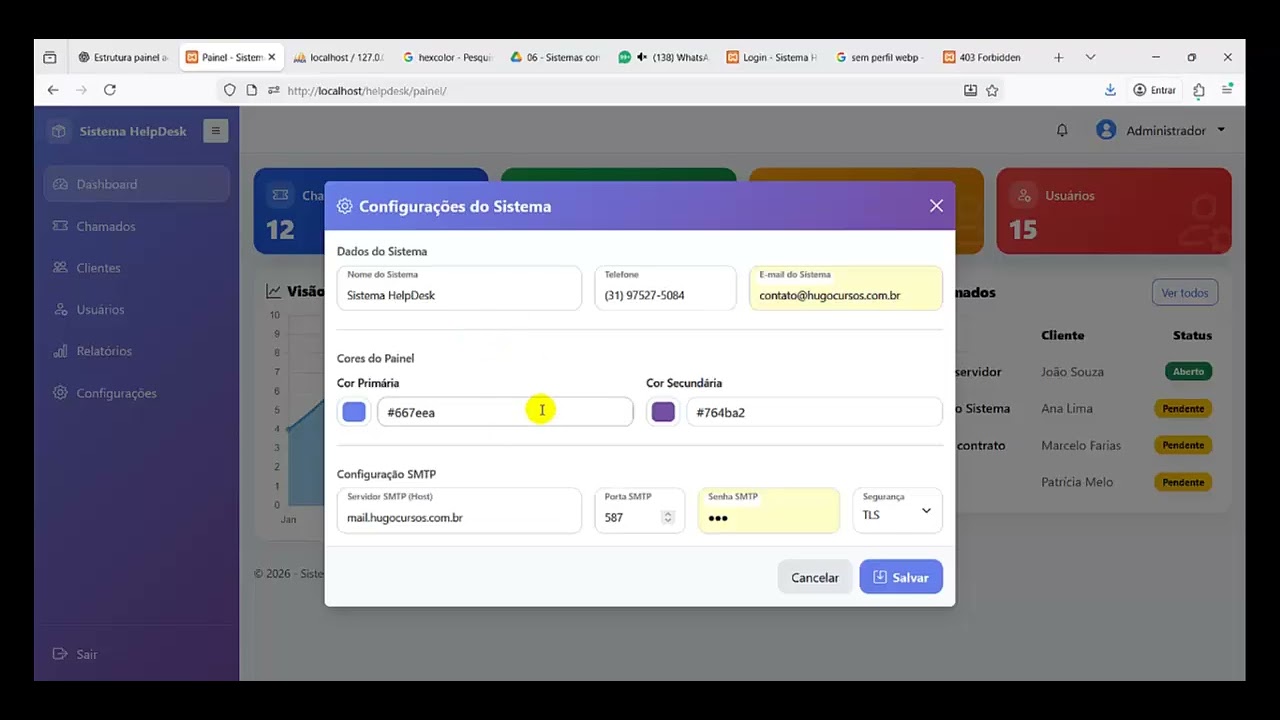Open the secondary color swatch picker
Viewport: 1280px width, 720px height.
(663, 412)
